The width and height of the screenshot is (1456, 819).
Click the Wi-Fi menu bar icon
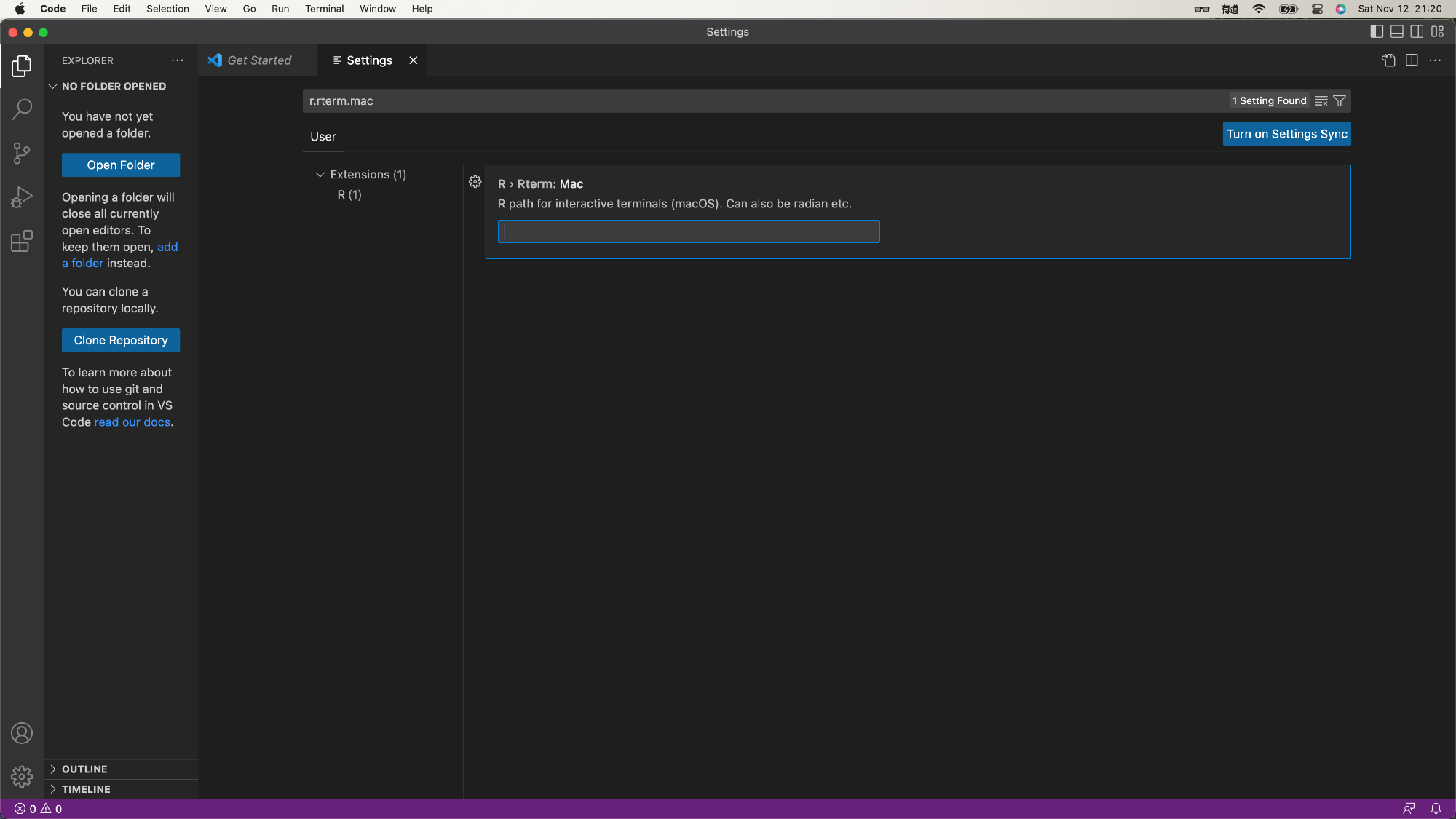click(x=1259, y=9)
